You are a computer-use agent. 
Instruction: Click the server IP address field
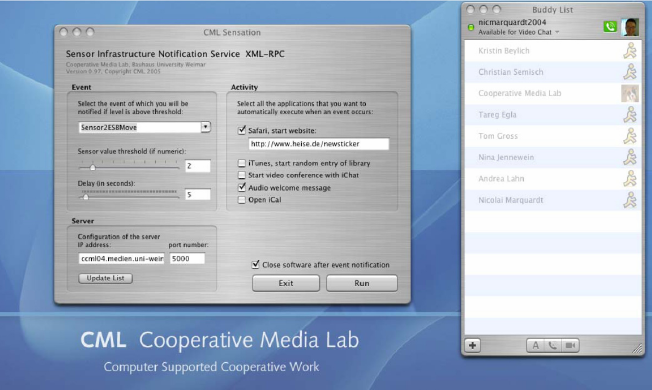coord(121,259)
